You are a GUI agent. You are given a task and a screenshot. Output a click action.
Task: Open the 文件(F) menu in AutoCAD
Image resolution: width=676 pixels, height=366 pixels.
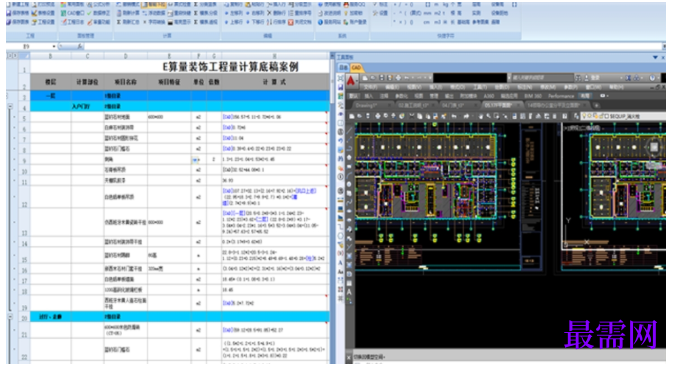point(371,87)
